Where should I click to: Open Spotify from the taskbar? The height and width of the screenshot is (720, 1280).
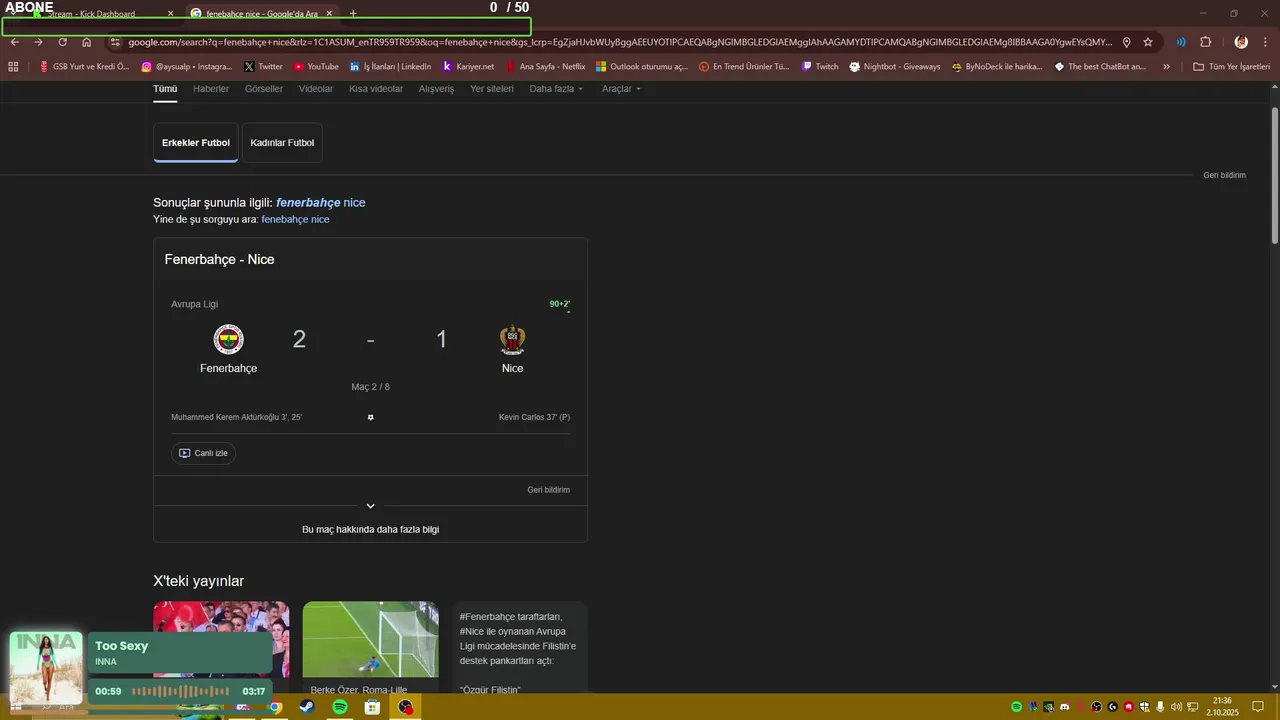(340, 707)
